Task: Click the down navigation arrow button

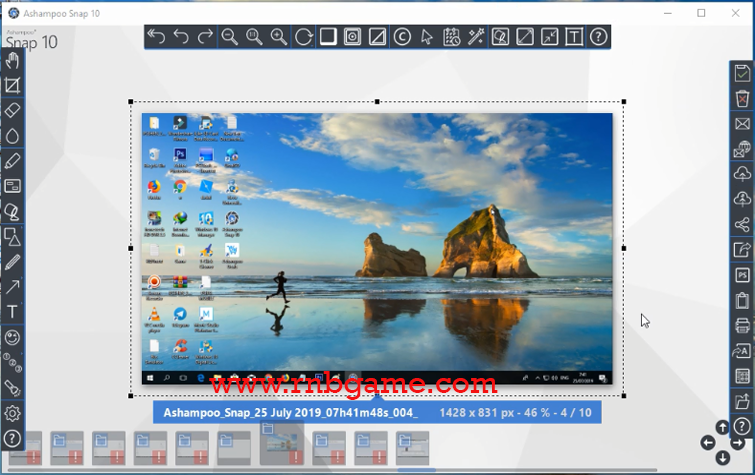Action: point(722,458)
